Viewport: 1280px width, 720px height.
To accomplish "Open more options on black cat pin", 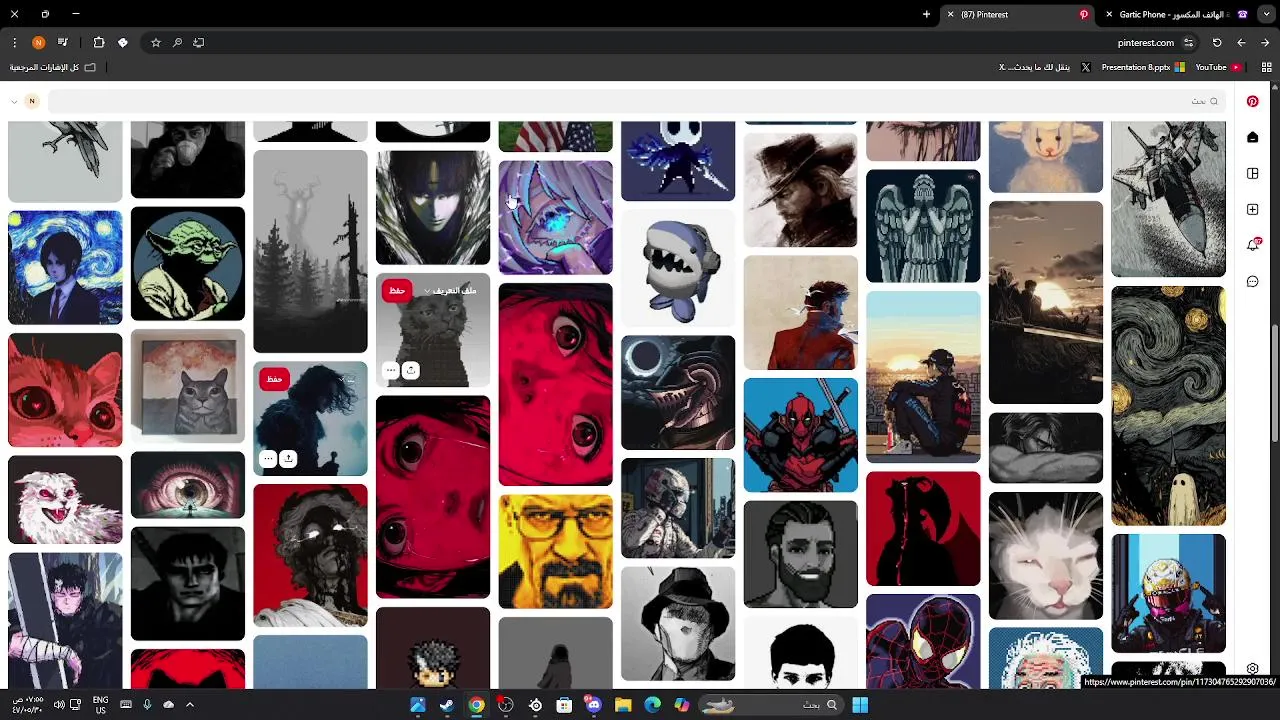I will click(391, 370).
